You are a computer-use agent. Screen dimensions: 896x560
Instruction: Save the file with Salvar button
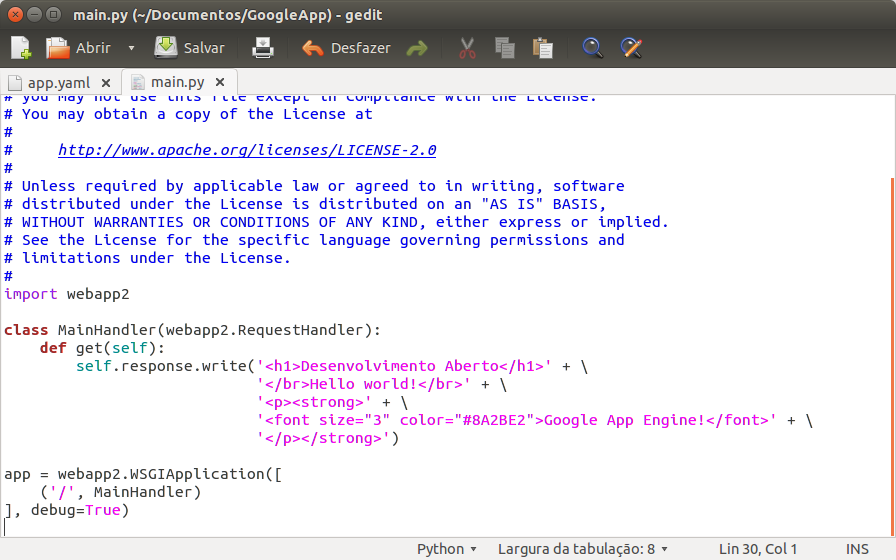pos(190,48)
